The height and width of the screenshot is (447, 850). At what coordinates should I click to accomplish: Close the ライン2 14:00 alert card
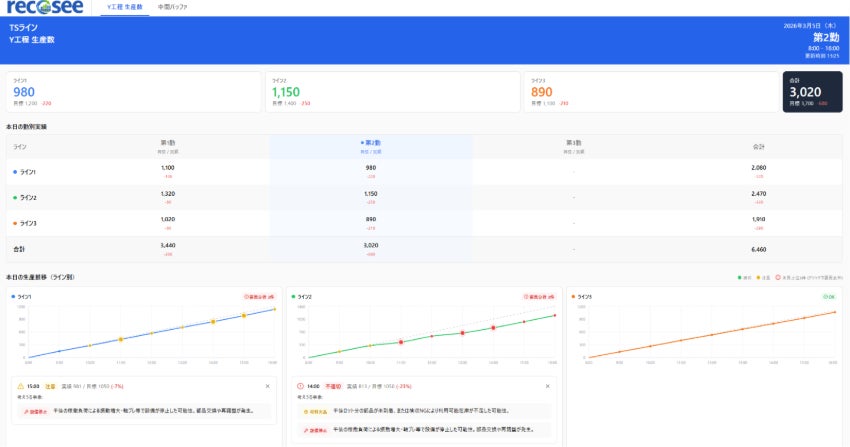click(548, 386)
